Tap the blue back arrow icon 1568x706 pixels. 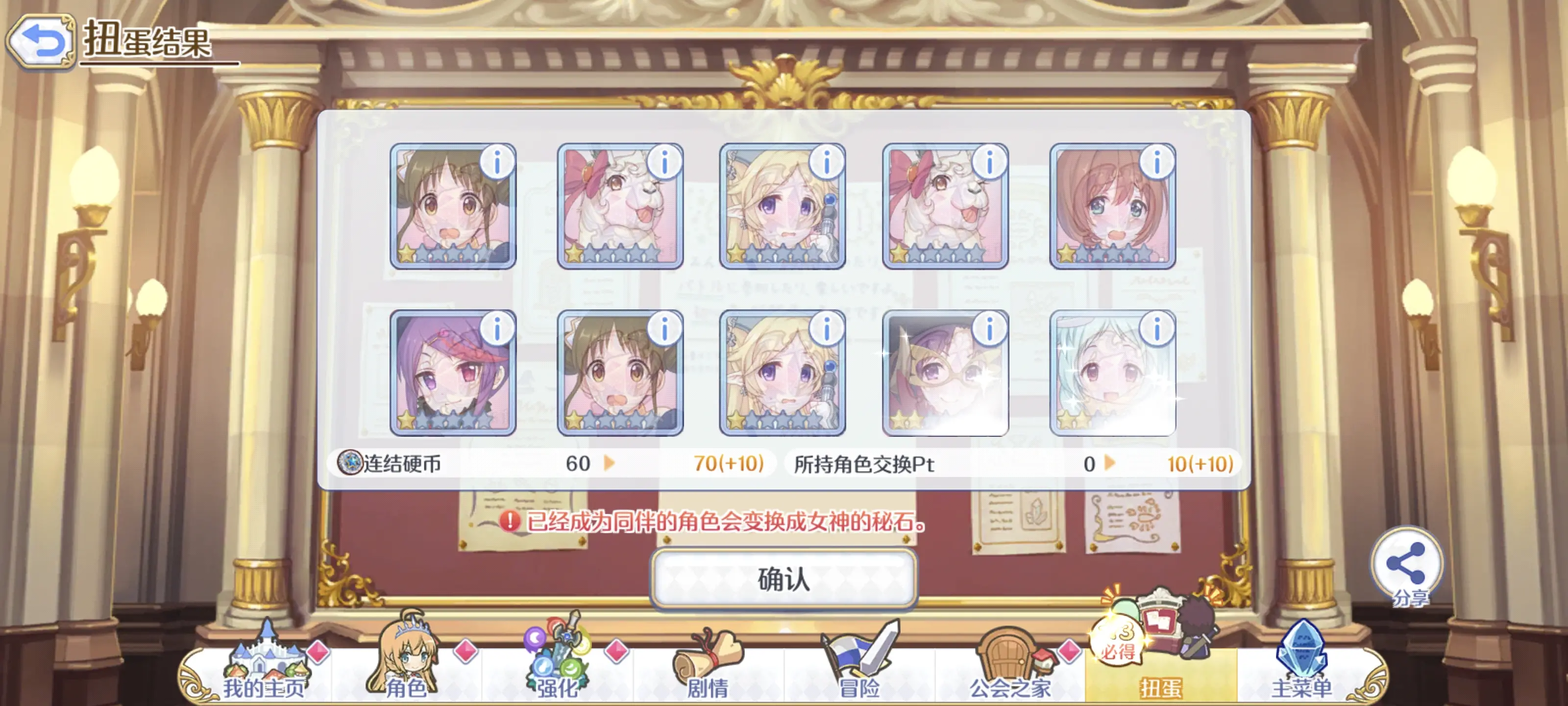tap(41, 41)
